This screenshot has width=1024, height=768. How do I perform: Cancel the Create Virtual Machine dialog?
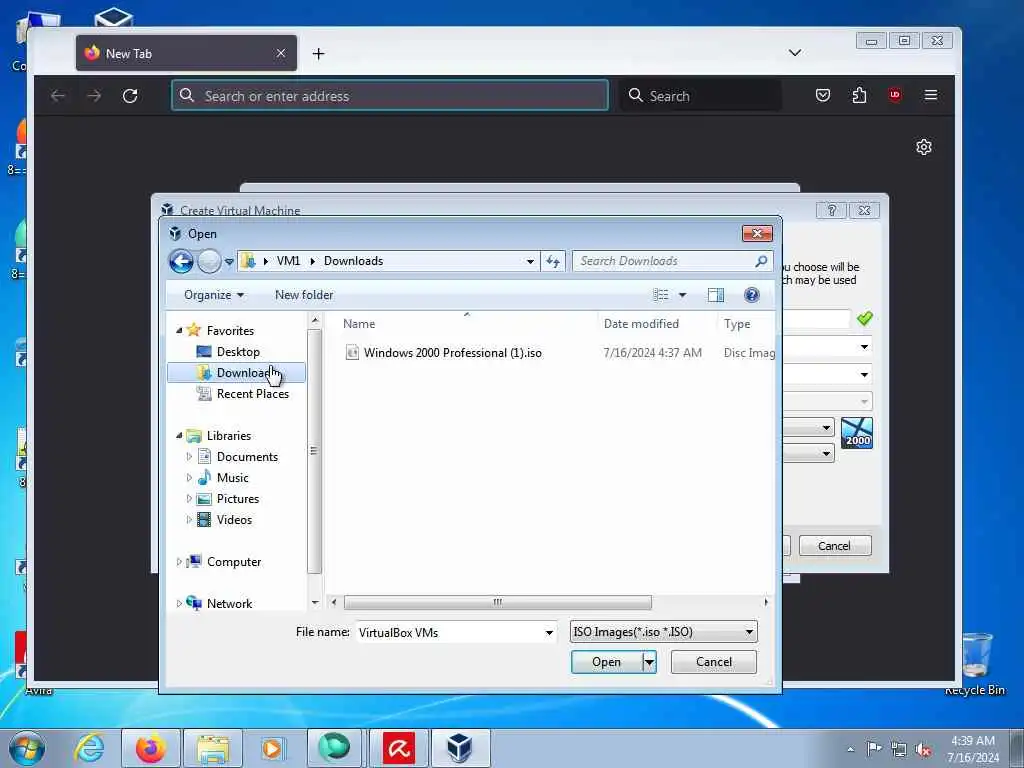[835, 546]
